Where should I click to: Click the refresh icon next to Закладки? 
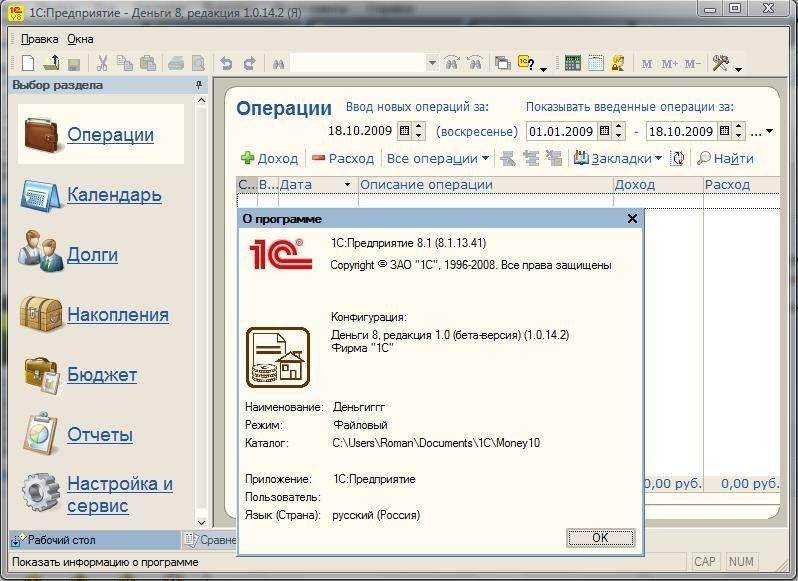678,158
